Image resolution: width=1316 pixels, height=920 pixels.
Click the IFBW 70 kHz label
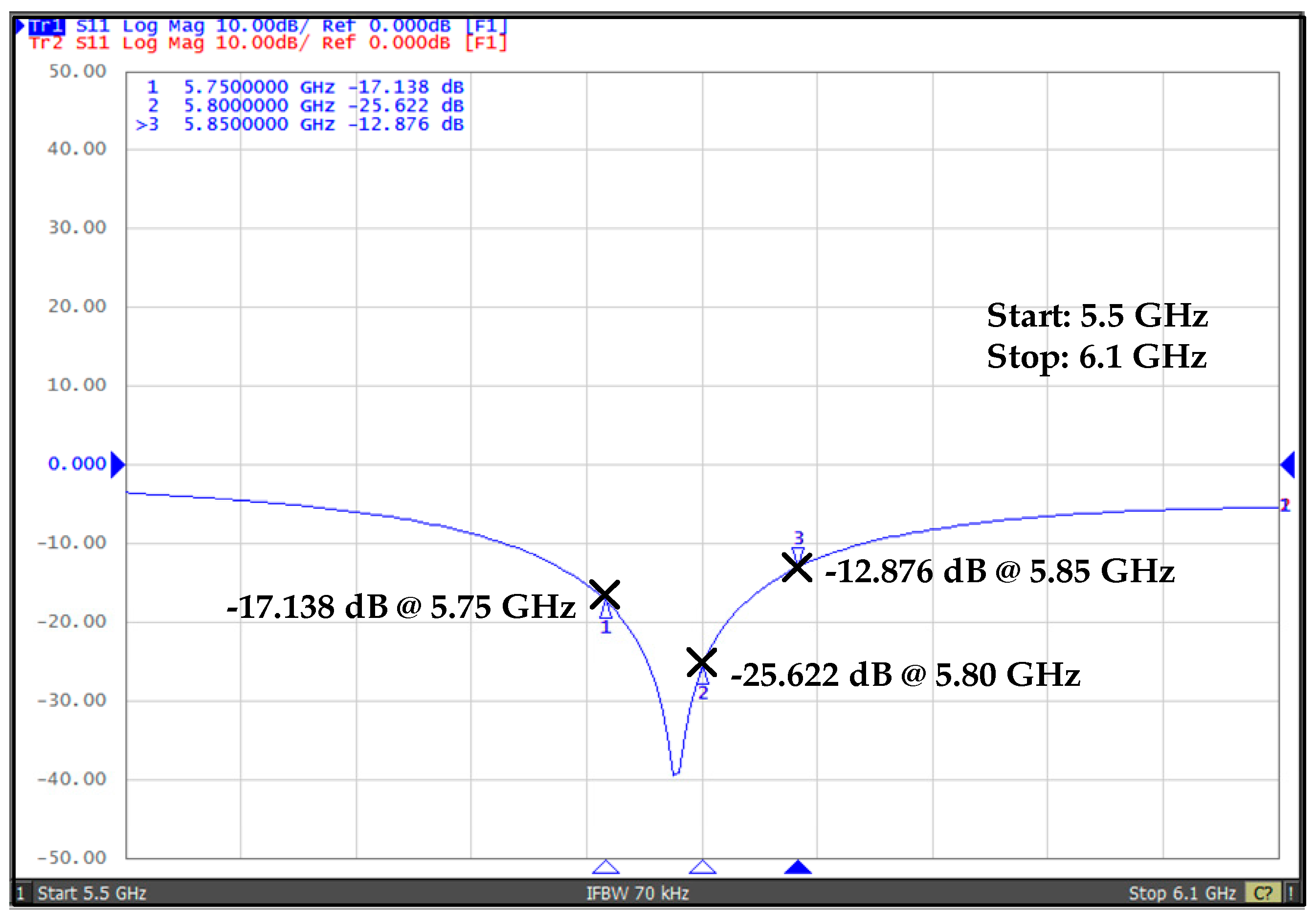[638, 893]
